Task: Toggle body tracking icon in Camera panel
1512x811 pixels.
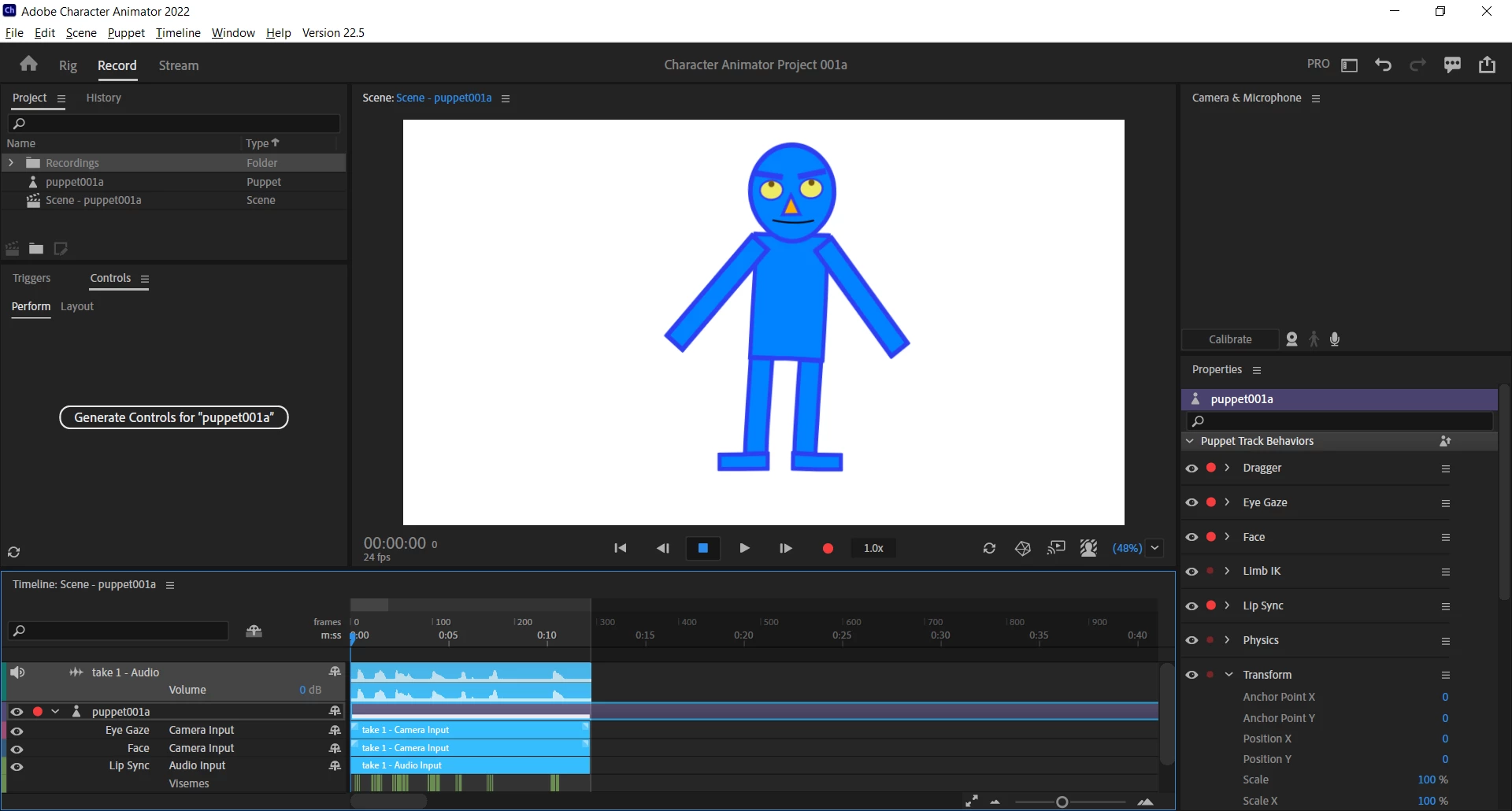Action: tap(1314, 339)
